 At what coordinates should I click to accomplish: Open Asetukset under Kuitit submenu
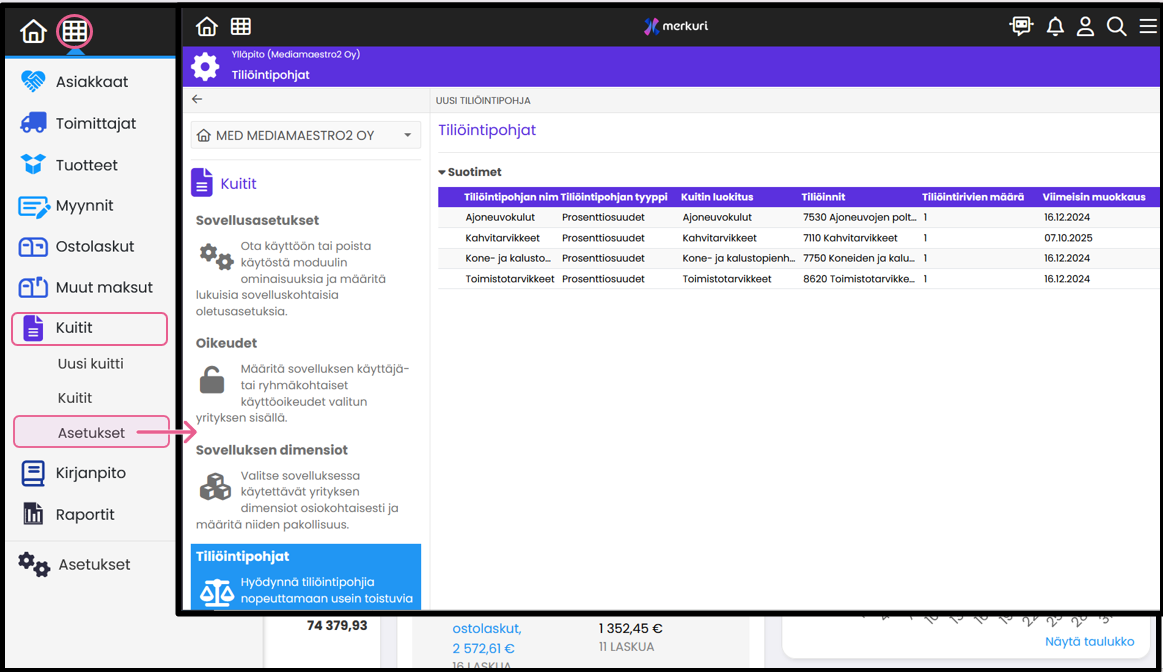(91, 433)
